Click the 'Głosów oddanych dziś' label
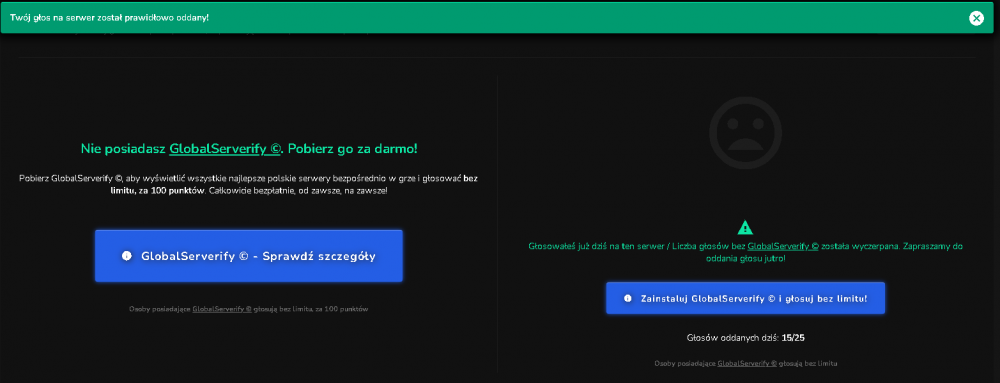The width and height of the screenshot is (1000, 383). [733, 338]
